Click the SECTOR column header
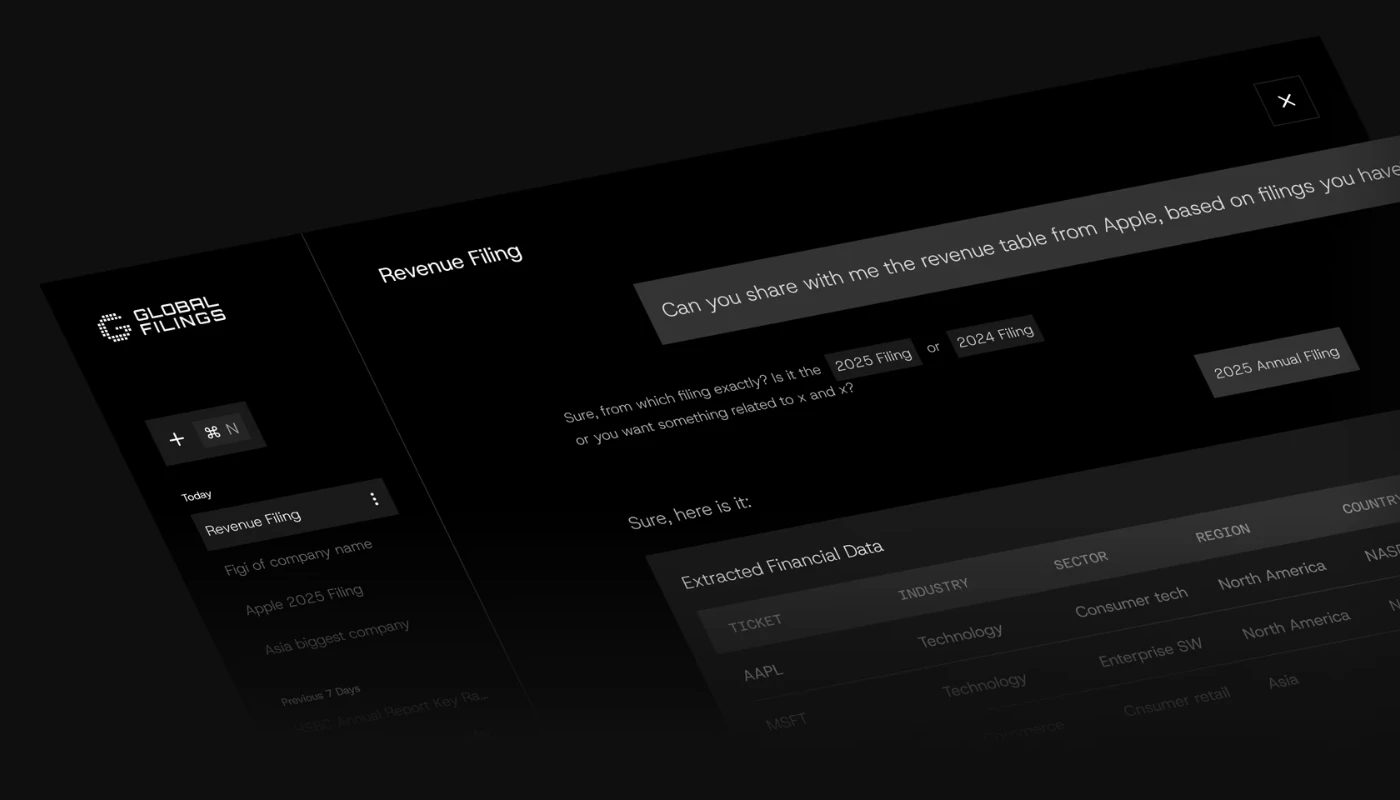 (x=1080, y=560)
